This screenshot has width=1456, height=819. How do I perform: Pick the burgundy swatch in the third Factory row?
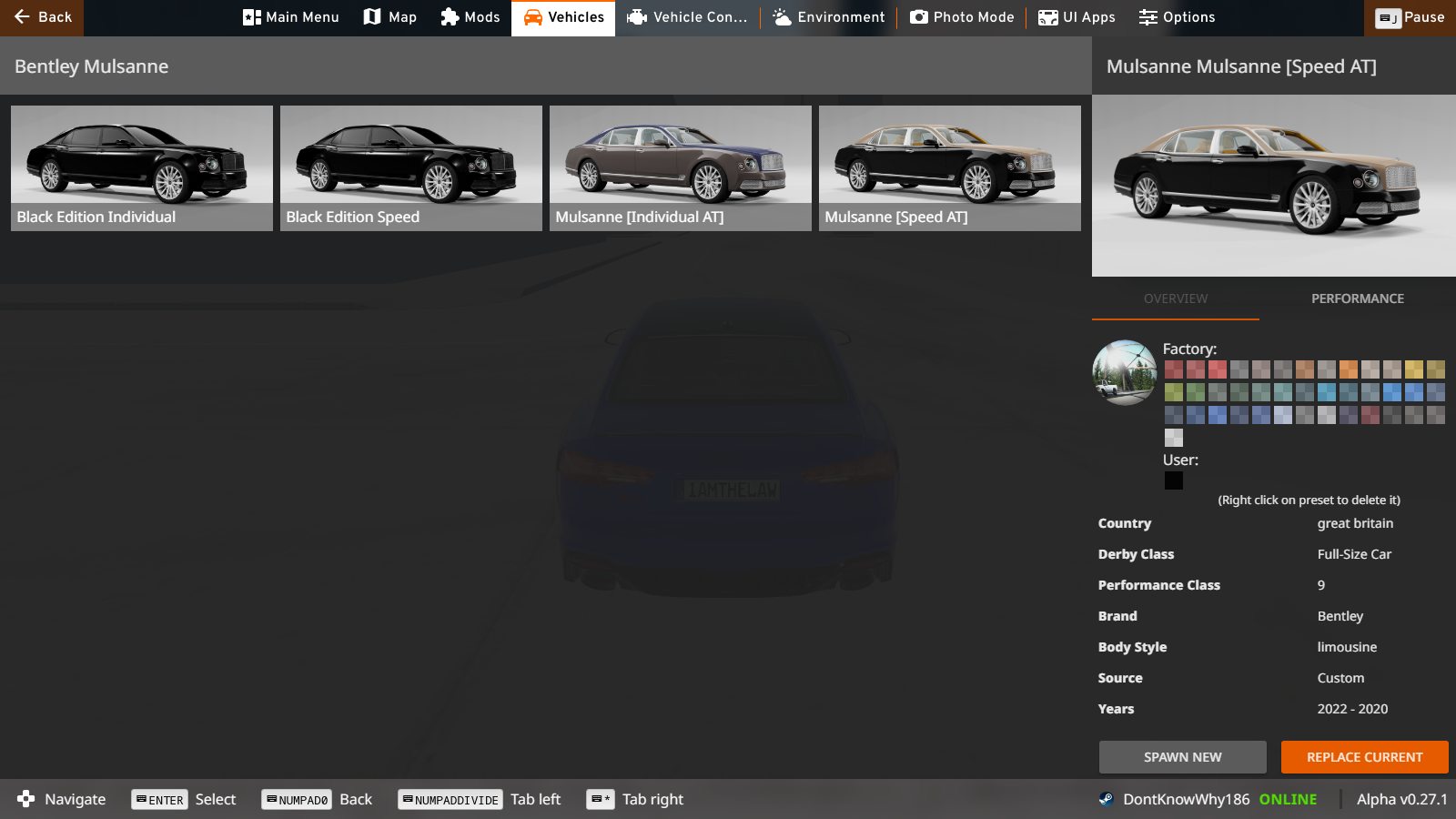(1370, 415)
